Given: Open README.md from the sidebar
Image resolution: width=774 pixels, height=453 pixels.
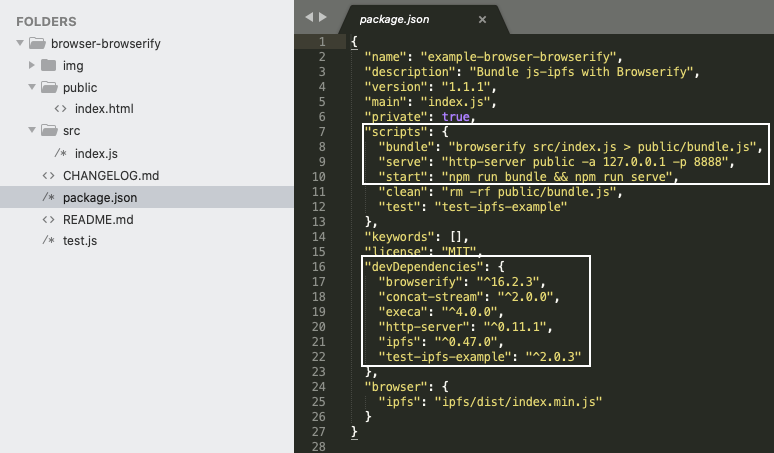Looking at the screenshot, I should point(98,220).
